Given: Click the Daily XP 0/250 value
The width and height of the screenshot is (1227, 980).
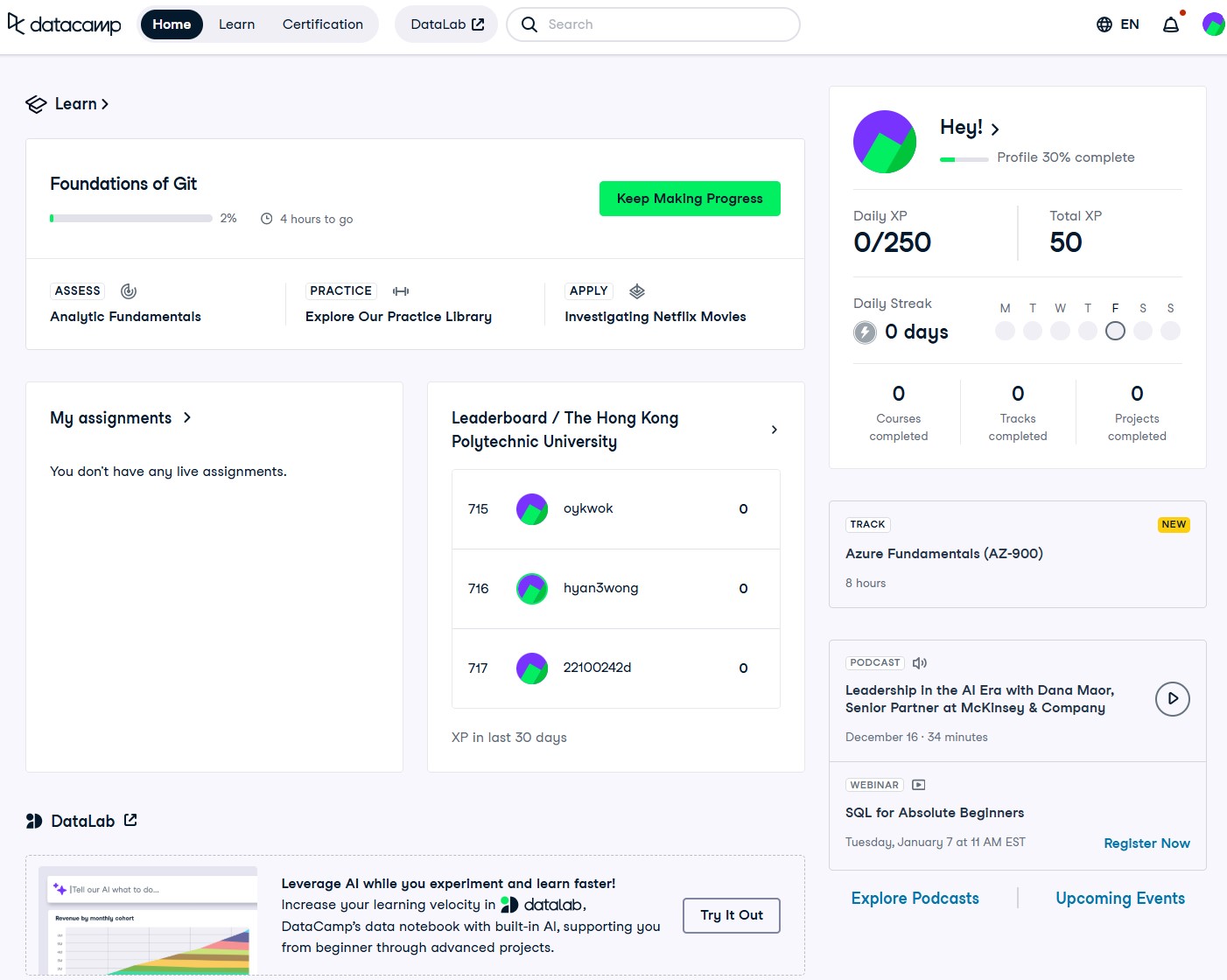Looking at the screenshot, I should click(892, 242).
